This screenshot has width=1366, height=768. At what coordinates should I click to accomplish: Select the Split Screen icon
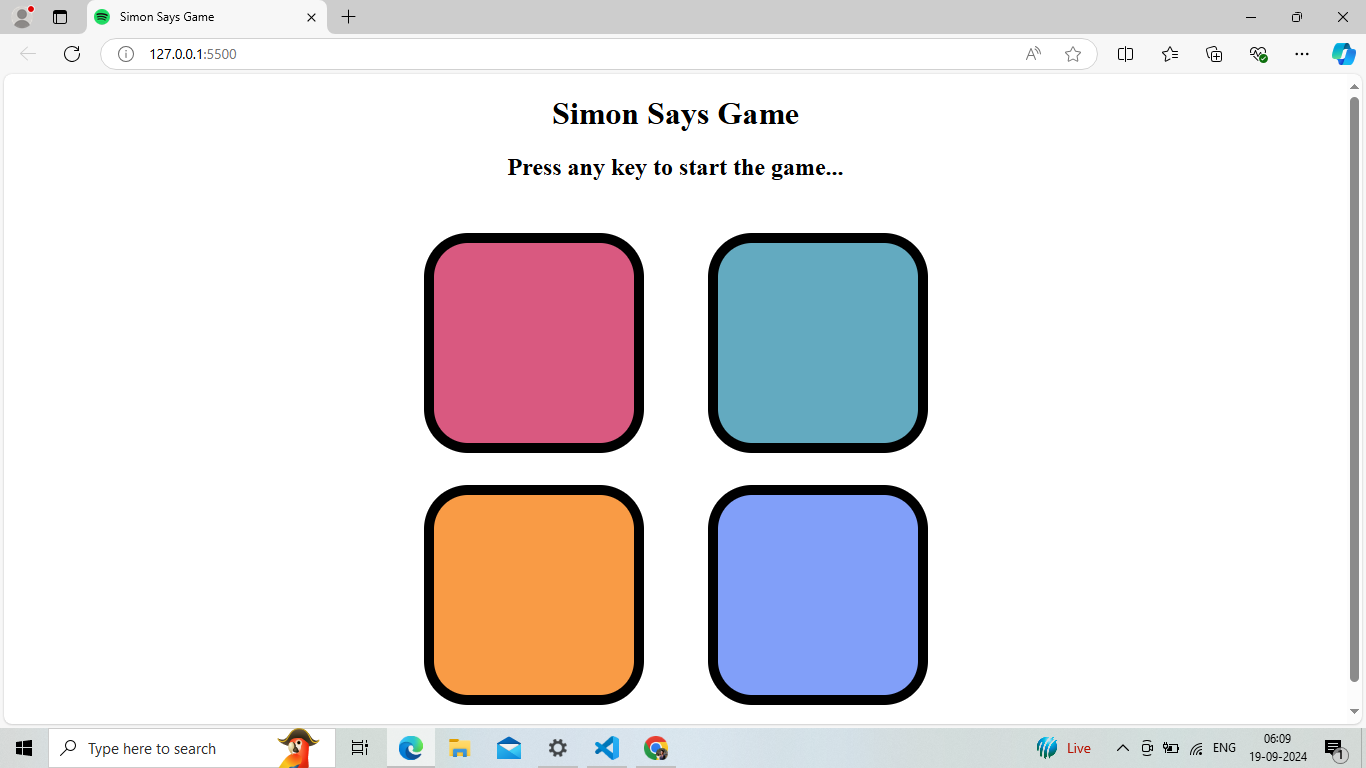pyautogui.click(x=1125, y=54)
